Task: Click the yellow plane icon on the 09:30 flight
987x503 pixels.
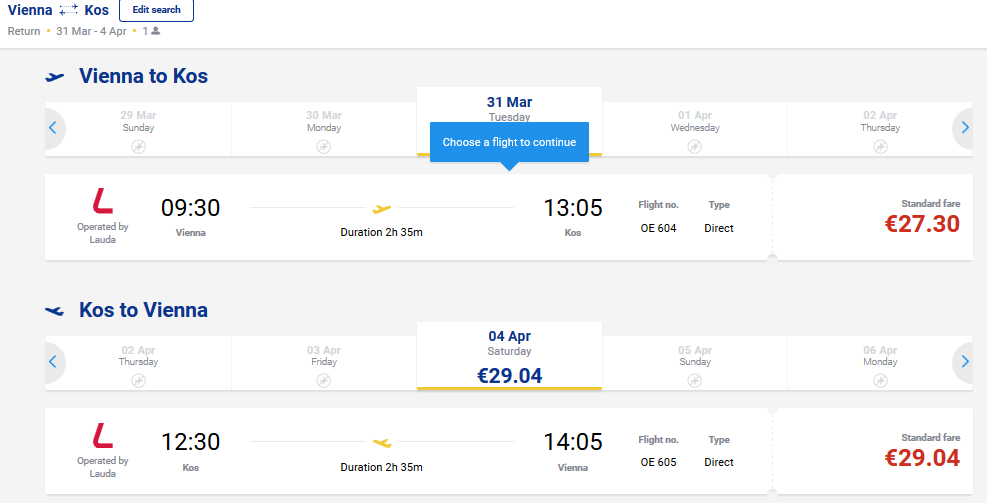Action: 381,208
